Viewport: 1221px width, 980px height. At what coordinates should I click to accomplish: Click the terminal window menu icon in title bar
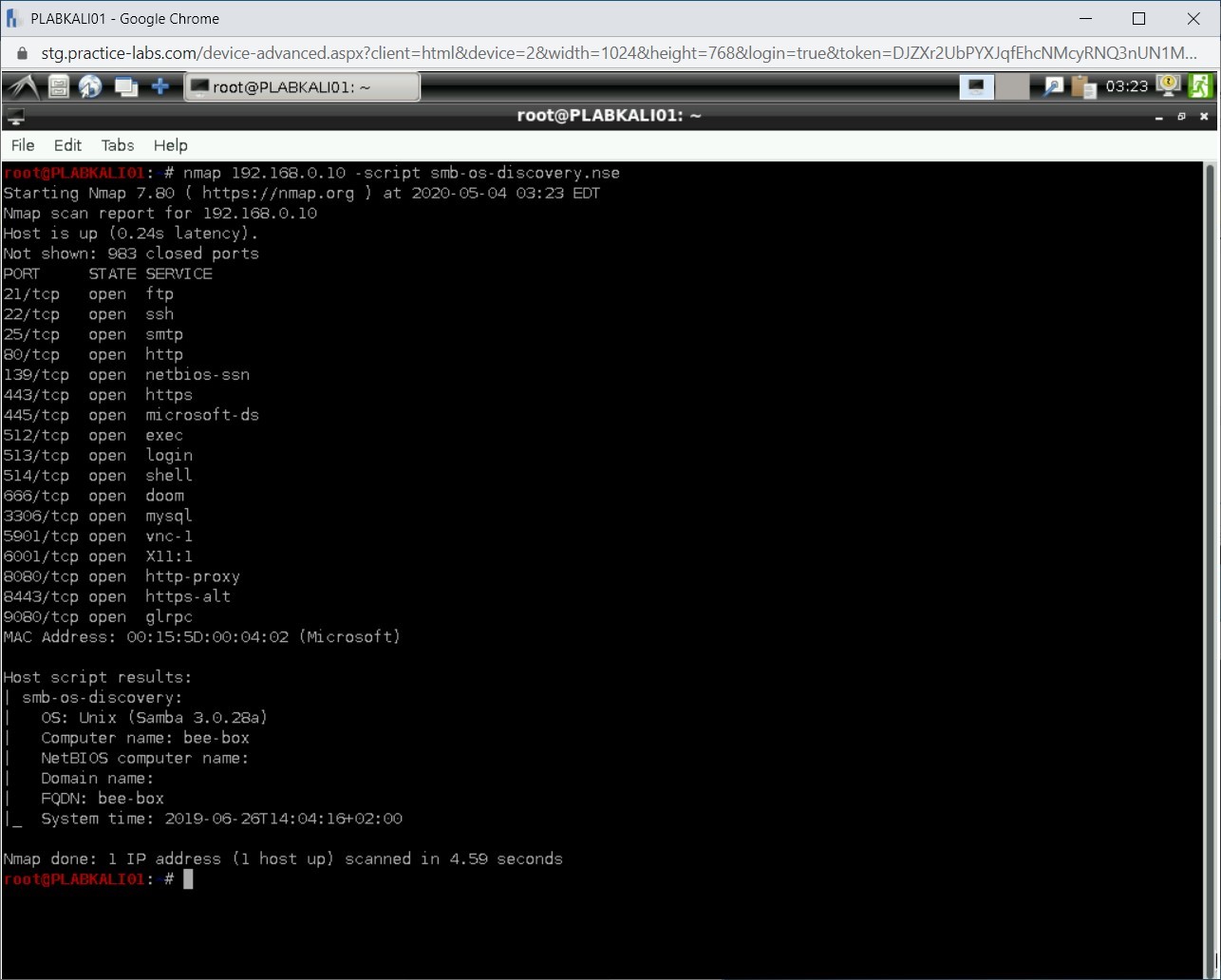point(15,116)
